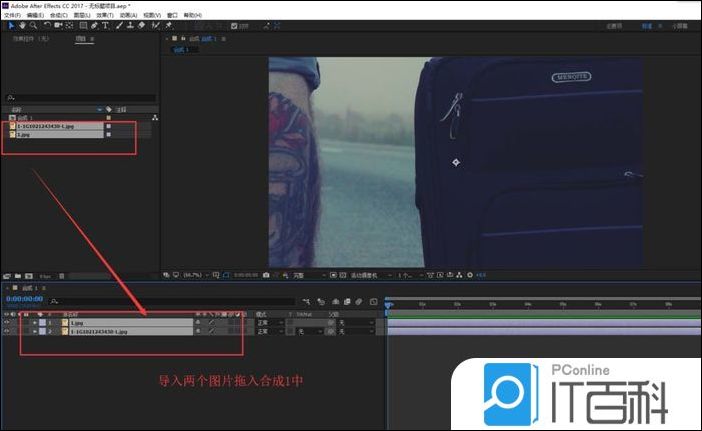
Task: Select the Type text tool
Action: point(105,25)
